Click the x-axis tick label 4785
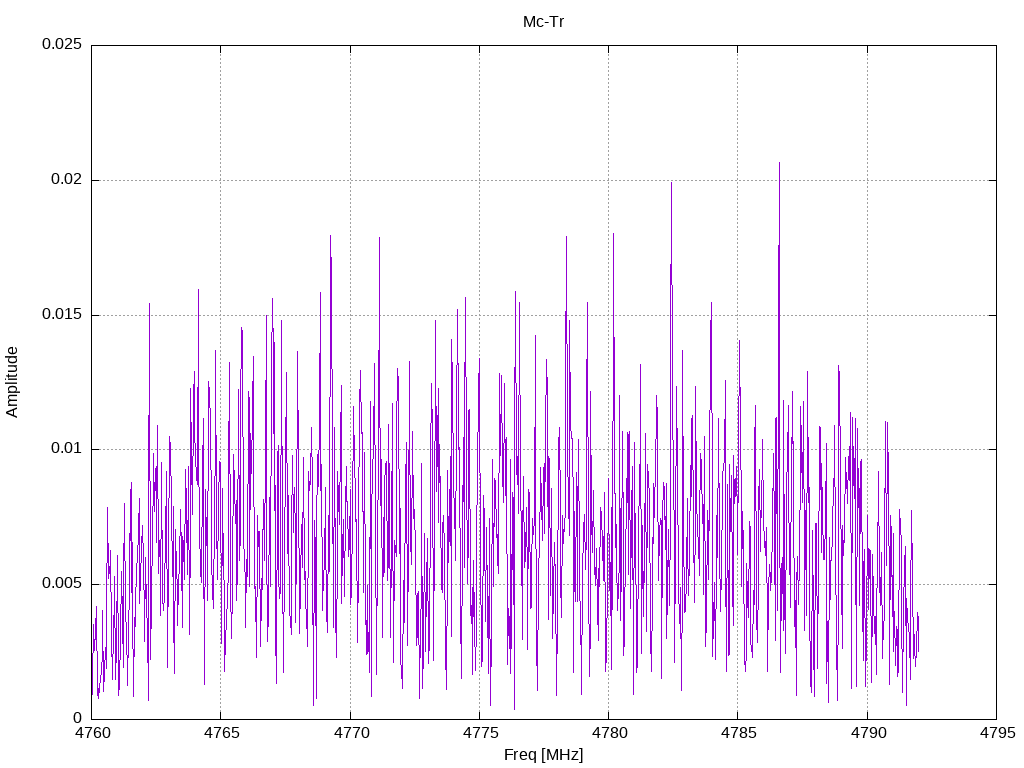 point(739,733)
